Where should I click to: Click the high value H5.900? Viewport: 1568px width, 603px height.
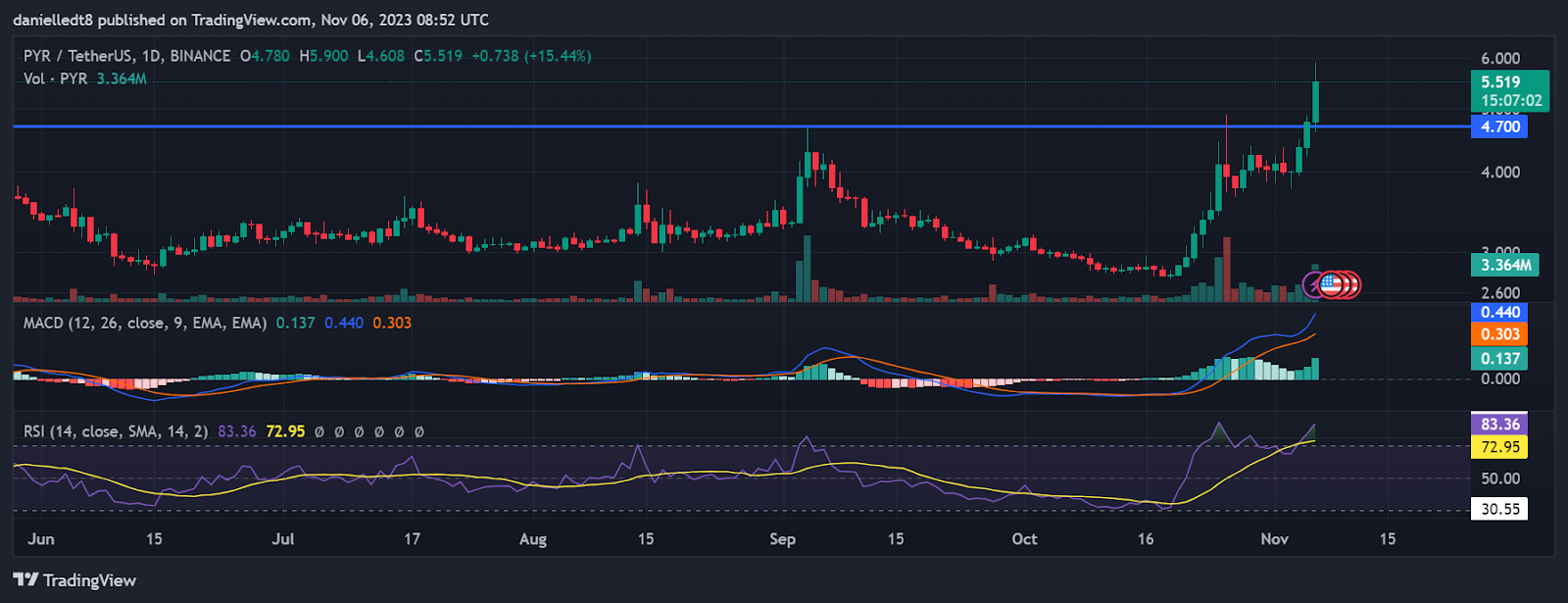[323, 56]
